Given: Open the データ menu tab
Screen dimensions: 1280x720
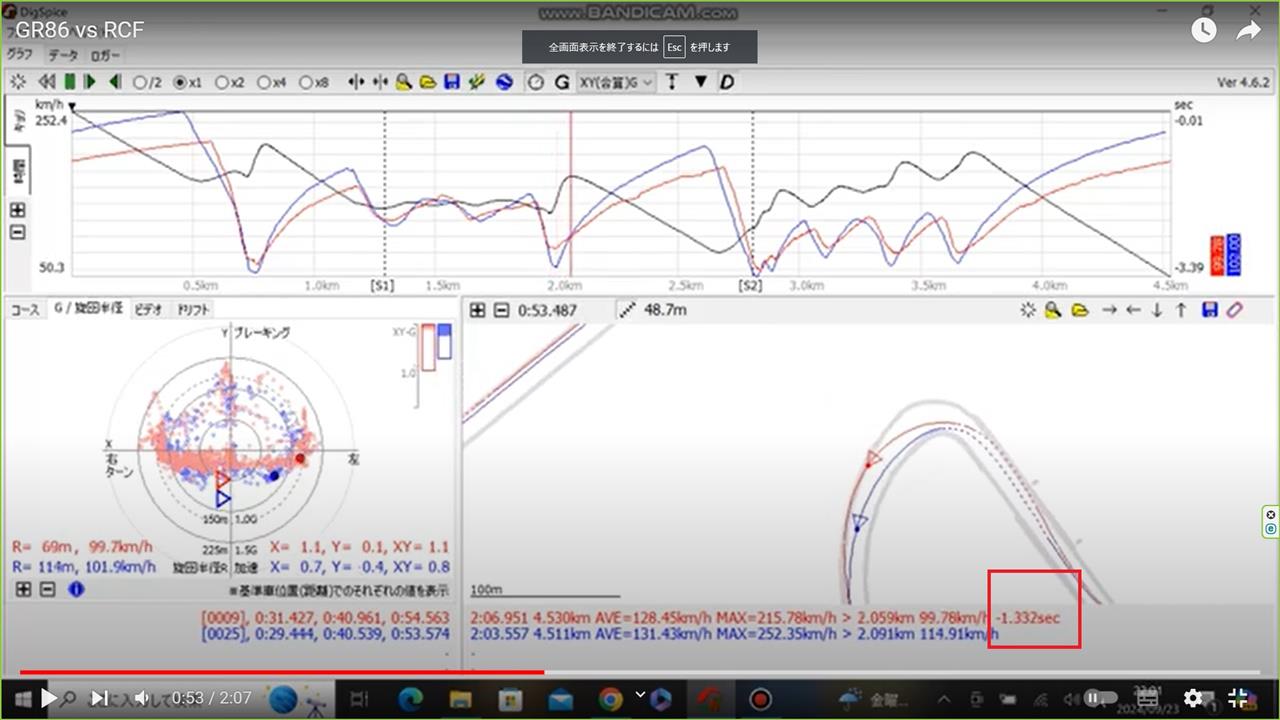Looking at the screenshot, I should (62, 56).
